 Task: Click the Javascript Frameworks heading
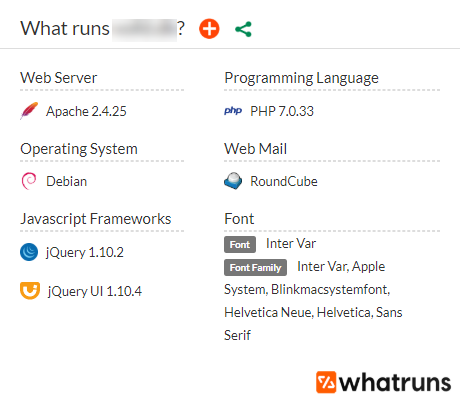96,219
